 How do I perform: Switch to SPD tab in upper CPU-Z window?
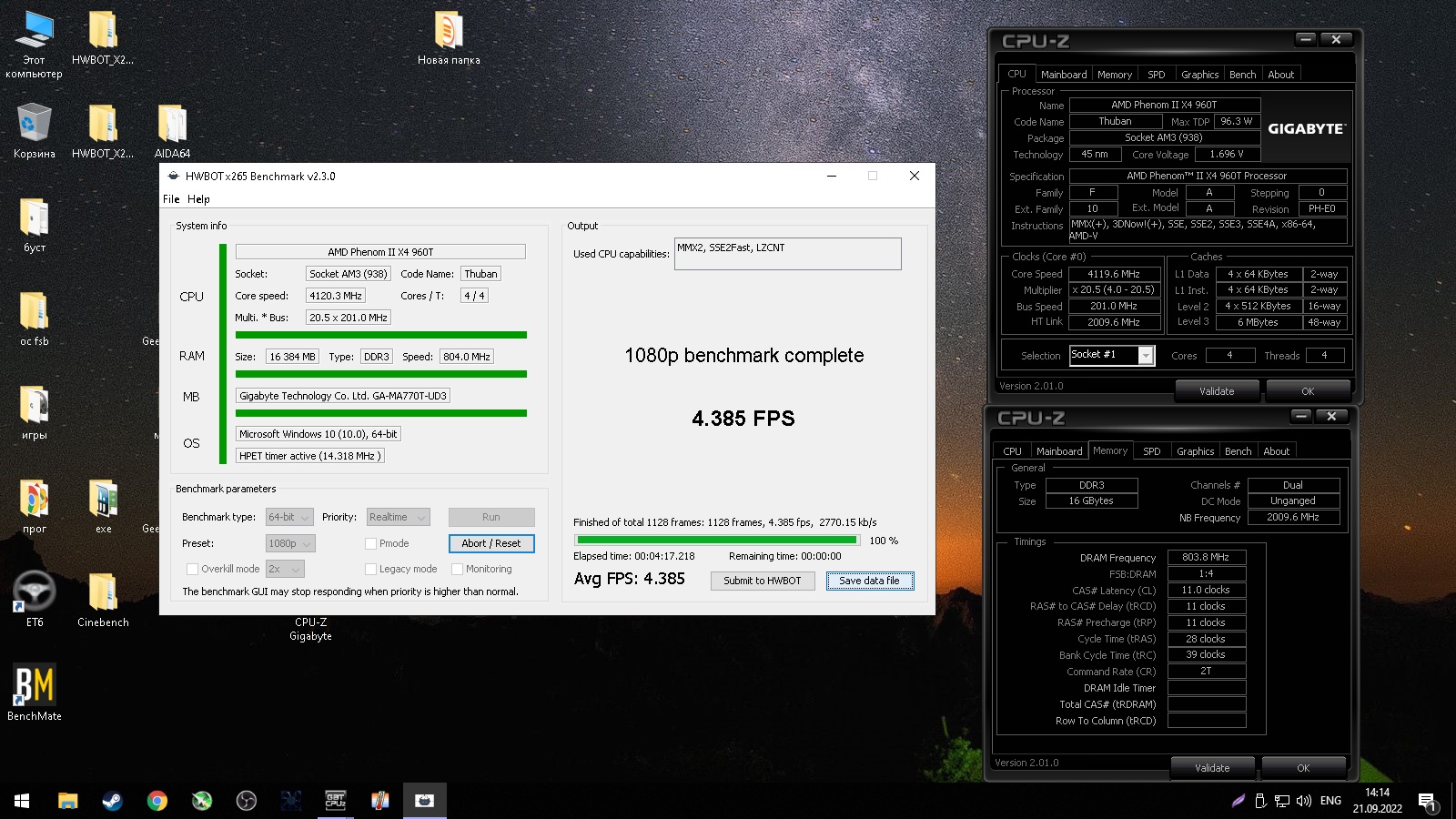(1156, 75)
